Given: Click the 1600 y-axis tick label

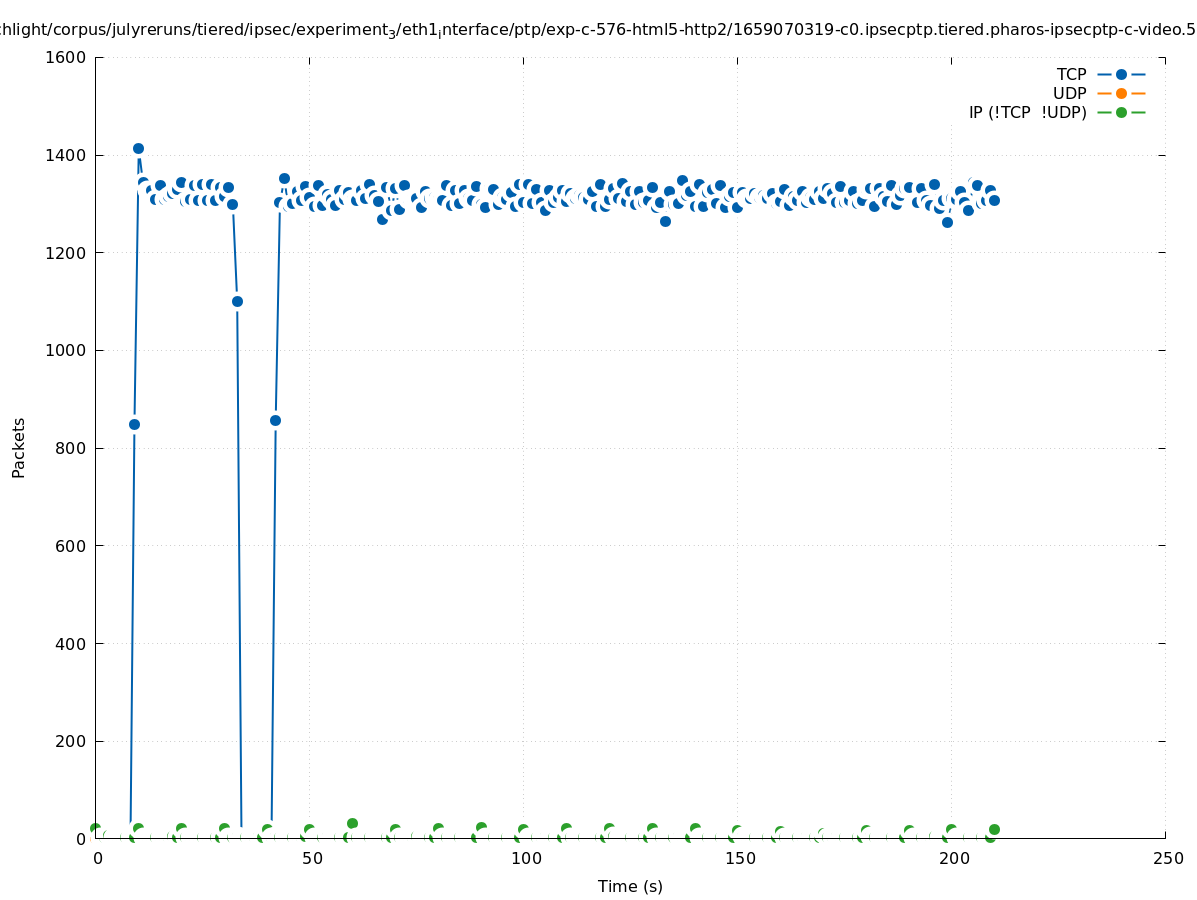Looking at the screenshot, I should point(66,57).
